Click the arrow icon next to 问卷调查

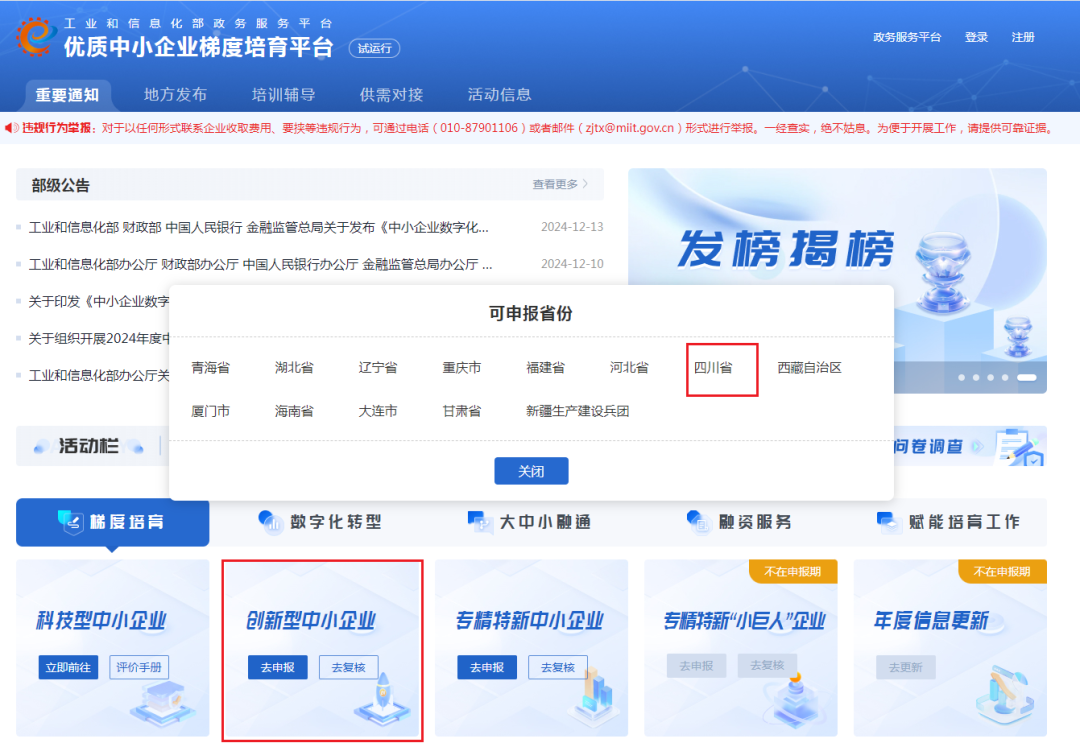977,446
